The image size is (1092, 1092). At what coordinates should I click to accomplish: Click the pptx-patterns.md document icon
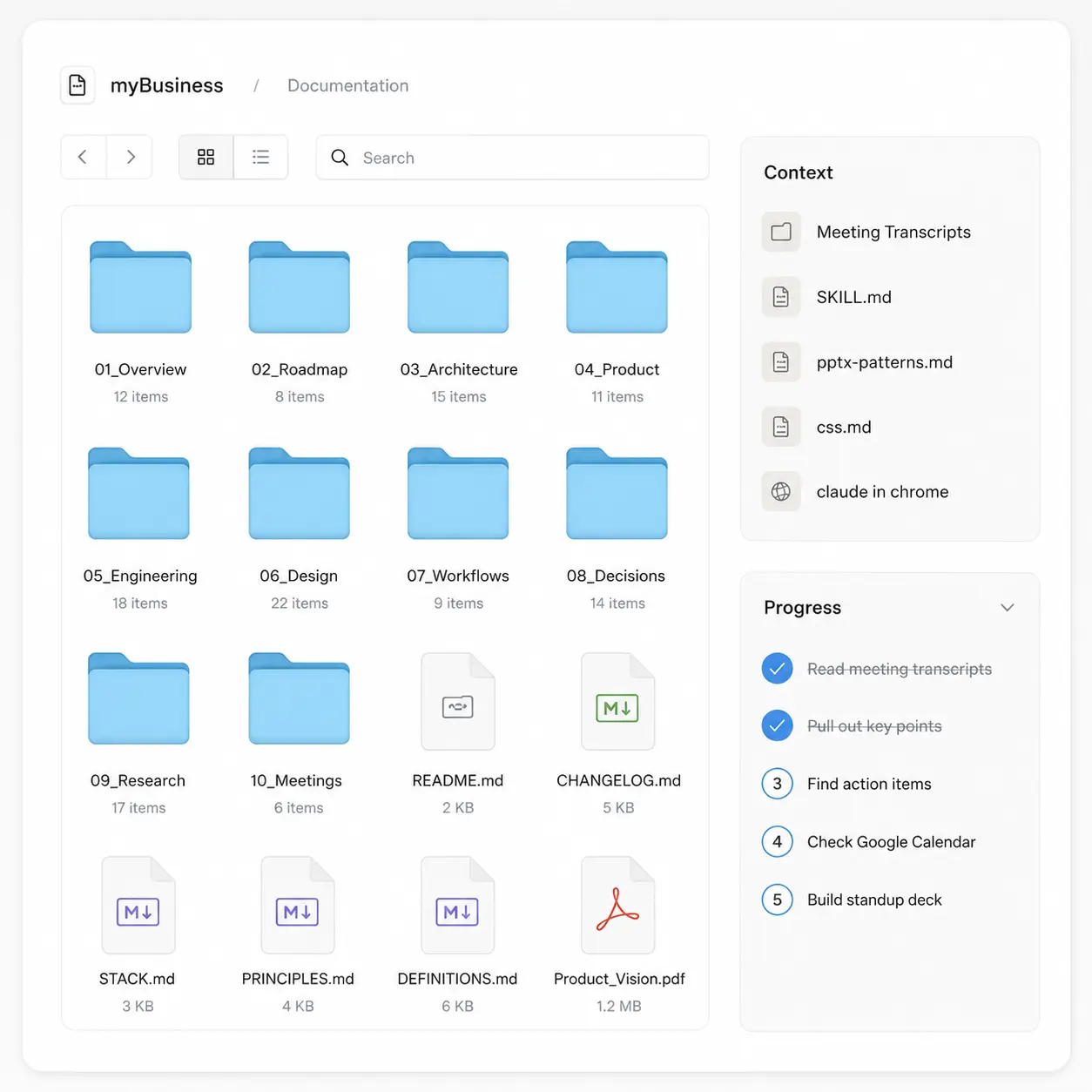(x=781, y=362)
